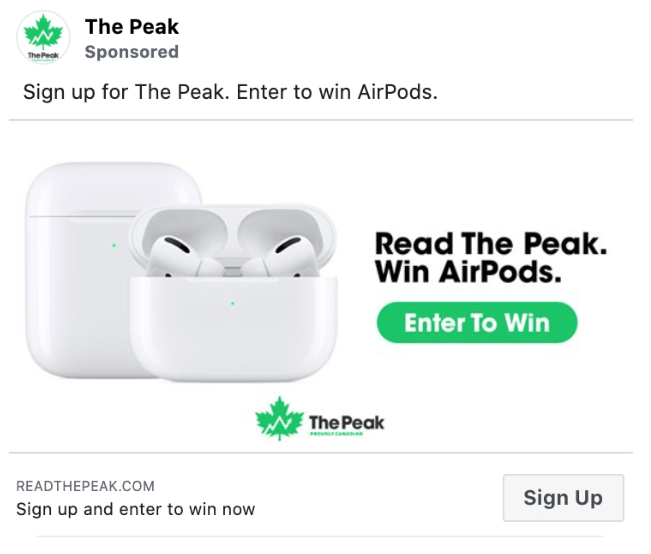
Task: Click green maple leaf logo below AirPods
Action: click(279, 419)
